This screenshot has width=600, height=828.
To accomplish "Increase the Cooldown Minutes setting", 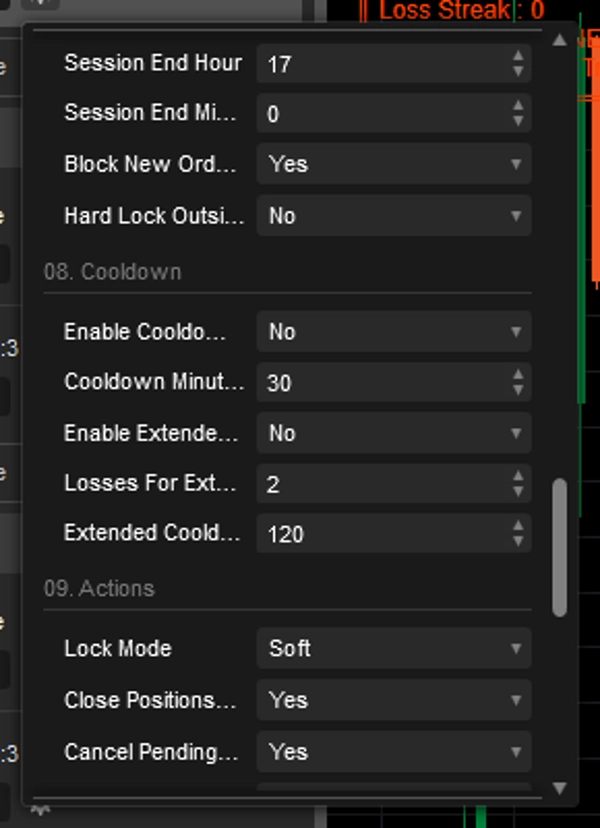I will pyautogui.click(x=518, y=377).
